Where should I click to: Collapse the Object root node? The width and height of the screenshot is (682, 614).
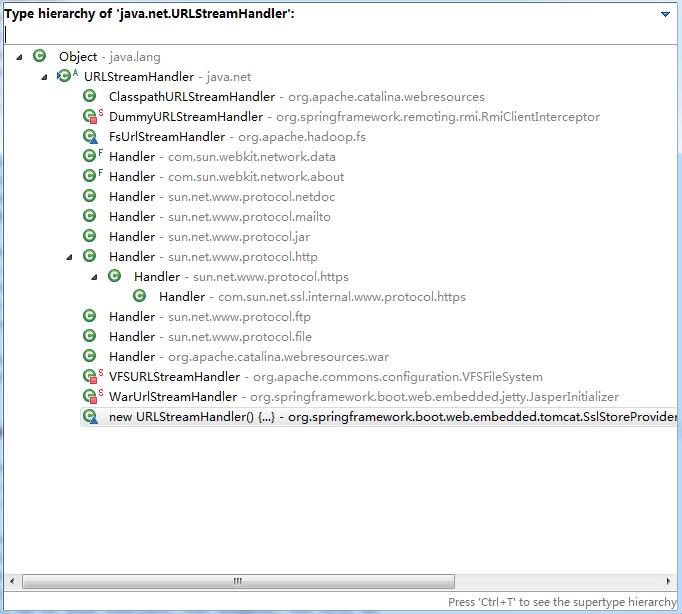point(19,57)
